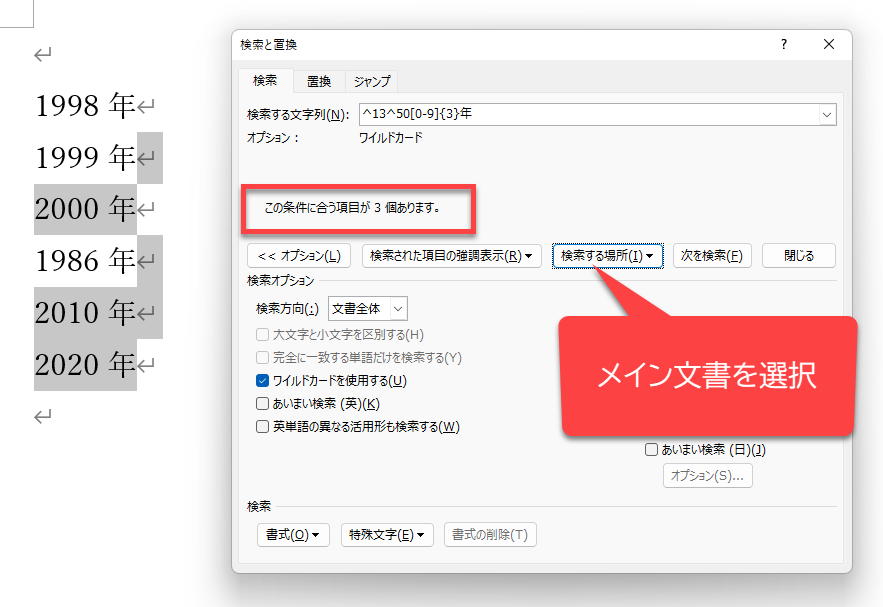This screenshot has height=607, width=883.
Task: Click the help question mark icon
Action: point(784,44)
